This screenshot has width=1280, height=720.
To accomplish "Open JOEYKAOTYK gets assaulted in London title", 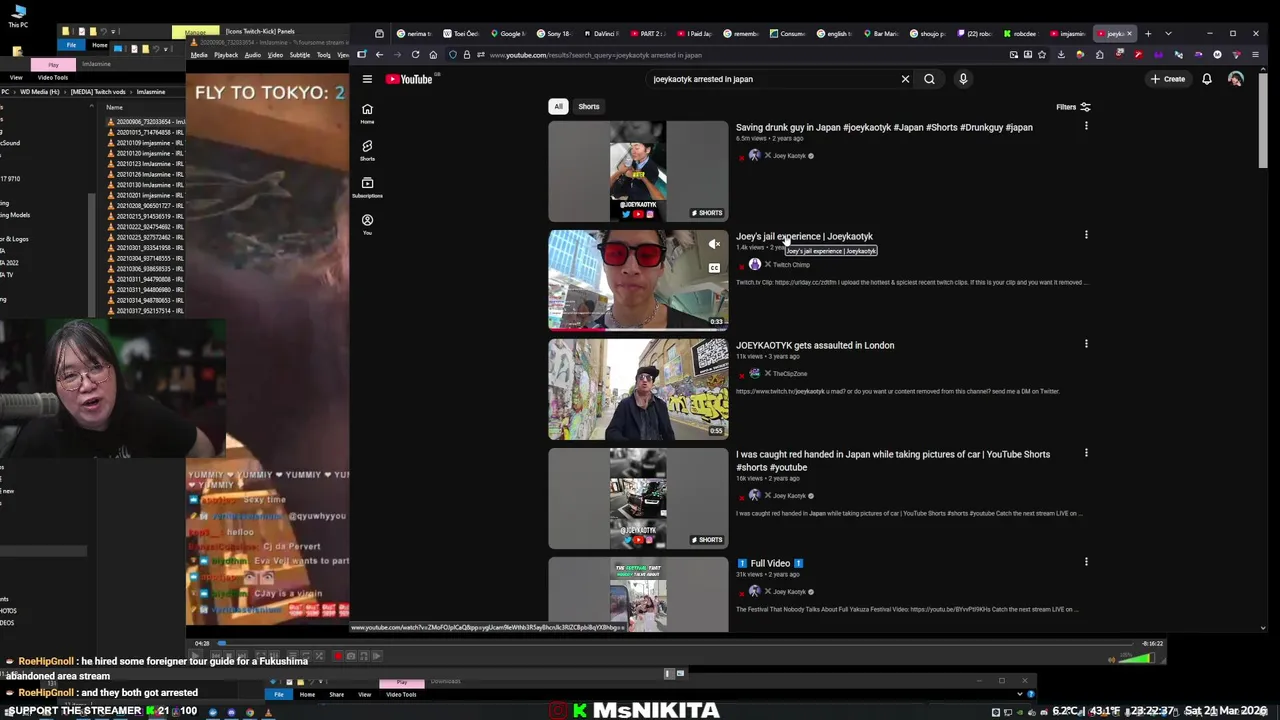I will (x=815, y=345).
